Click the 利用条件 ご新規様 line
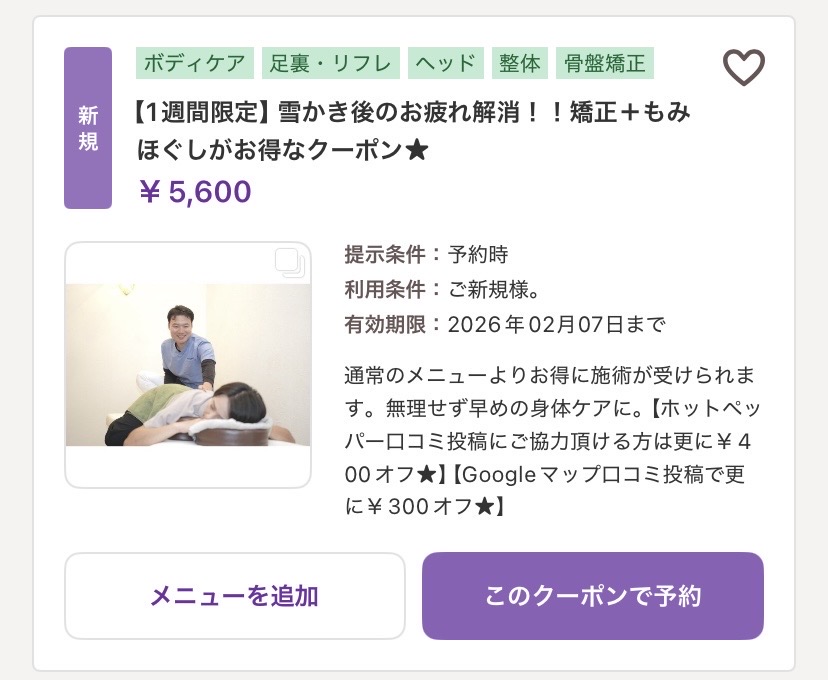The image size is (828, 680). click(442, 289)
